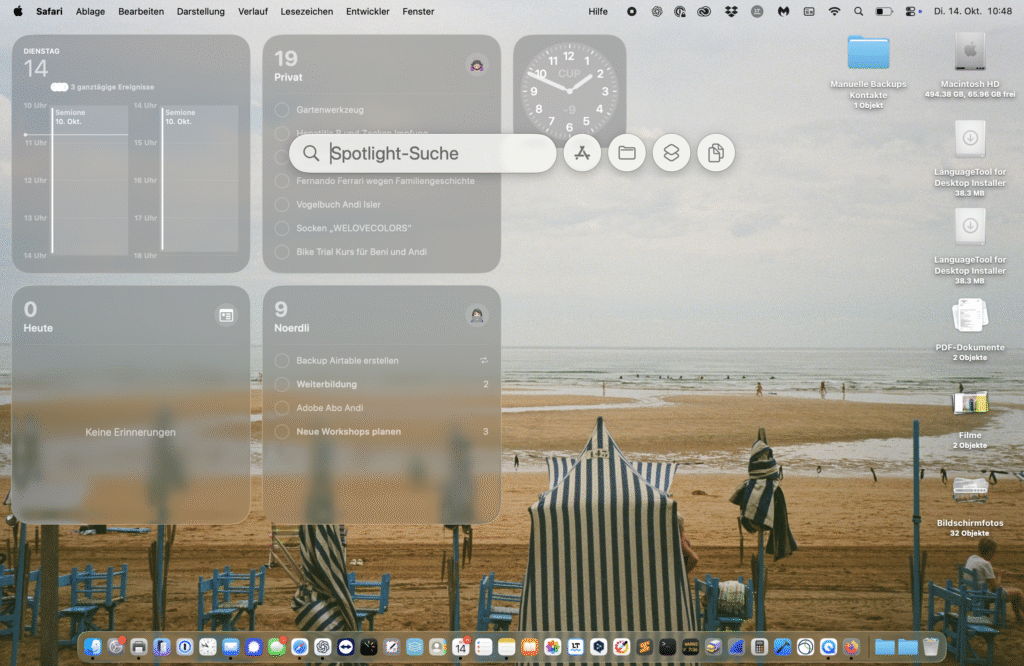Viewport: 1024px width, 666px height.
Task: Open the Files filter in Spotlight
Action: tap(627, 153)
